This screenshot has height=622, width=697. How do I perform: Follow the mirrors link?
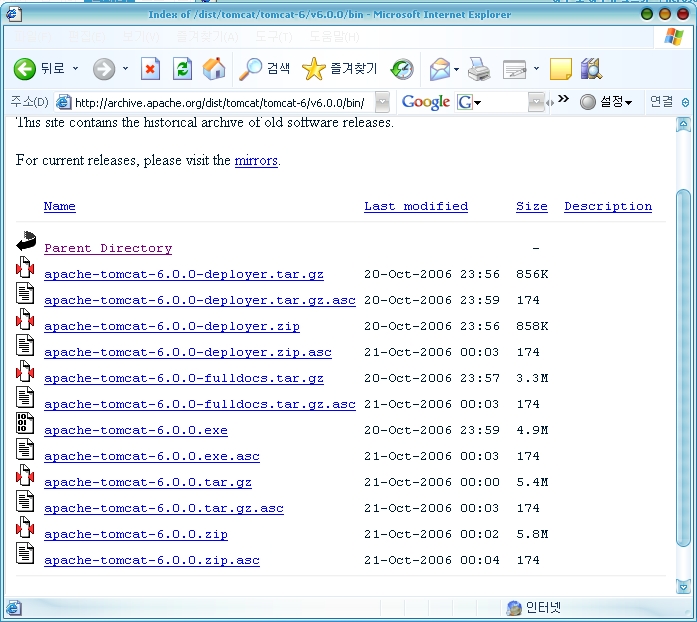pyautogui.click(x=256, y=160)
